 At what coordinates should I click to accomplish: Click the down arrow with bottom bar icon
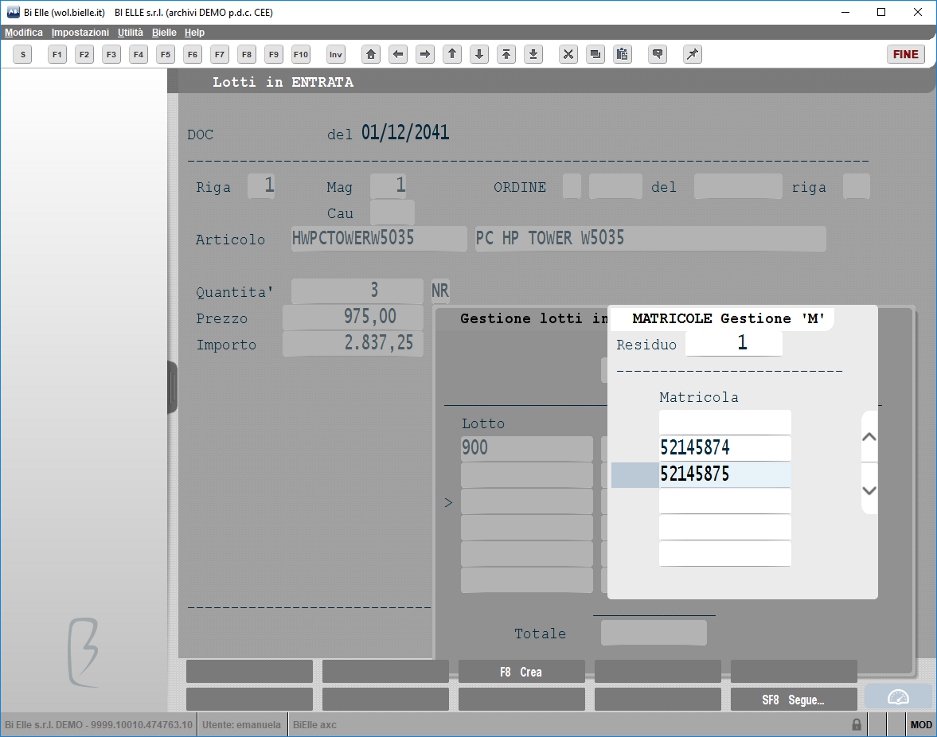[x=534, y=54]
